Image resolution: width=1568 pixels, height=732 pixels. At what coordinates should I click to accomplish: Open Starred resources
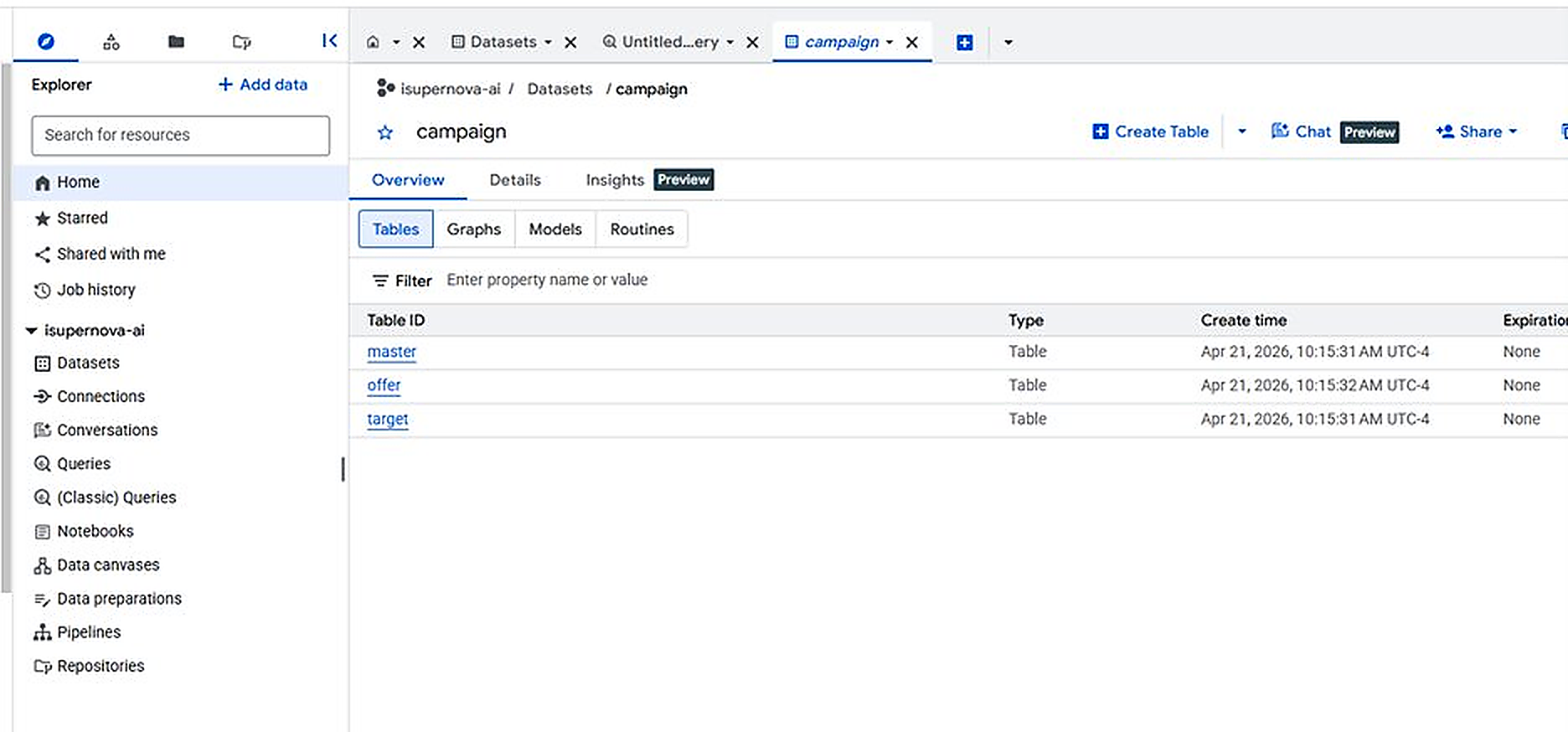point(72,218)
